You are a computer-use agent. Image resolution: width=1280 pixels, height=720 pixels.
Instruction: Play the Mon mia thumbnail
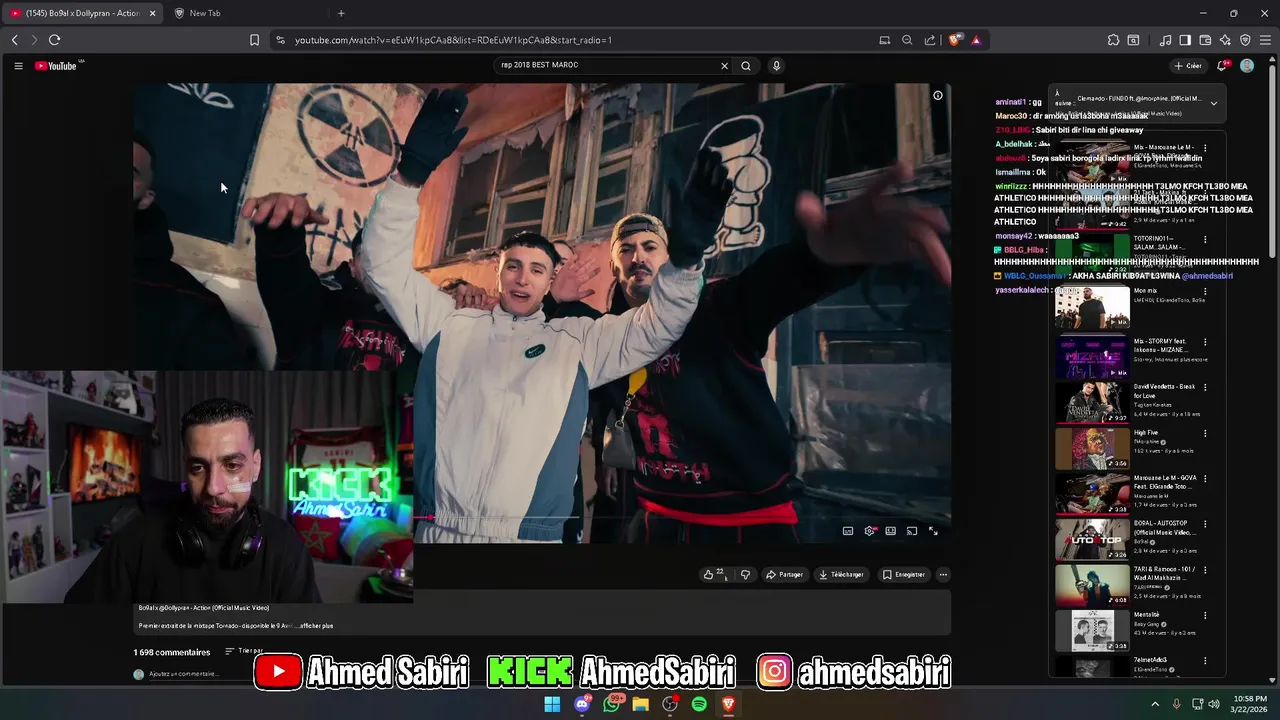(1092, 308)
